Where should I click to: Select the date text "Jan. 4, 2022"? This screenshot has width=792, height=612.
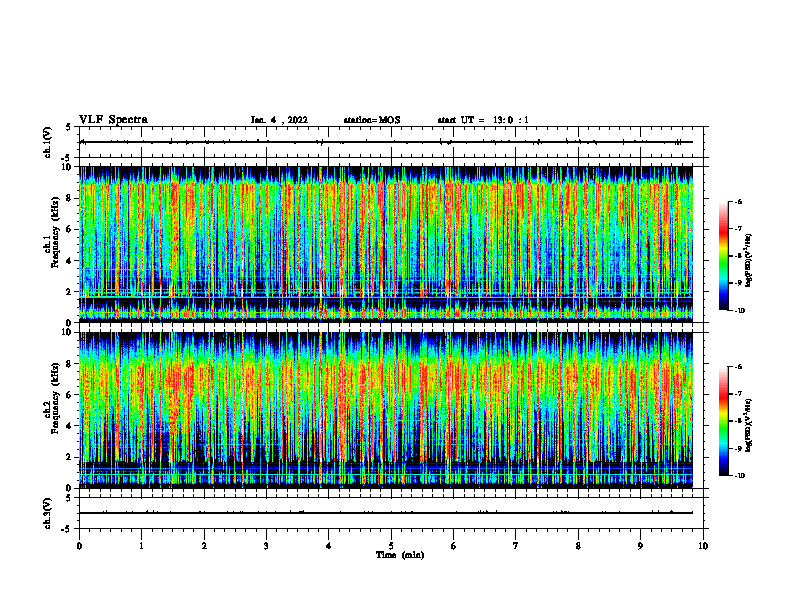tap(279, 120)
